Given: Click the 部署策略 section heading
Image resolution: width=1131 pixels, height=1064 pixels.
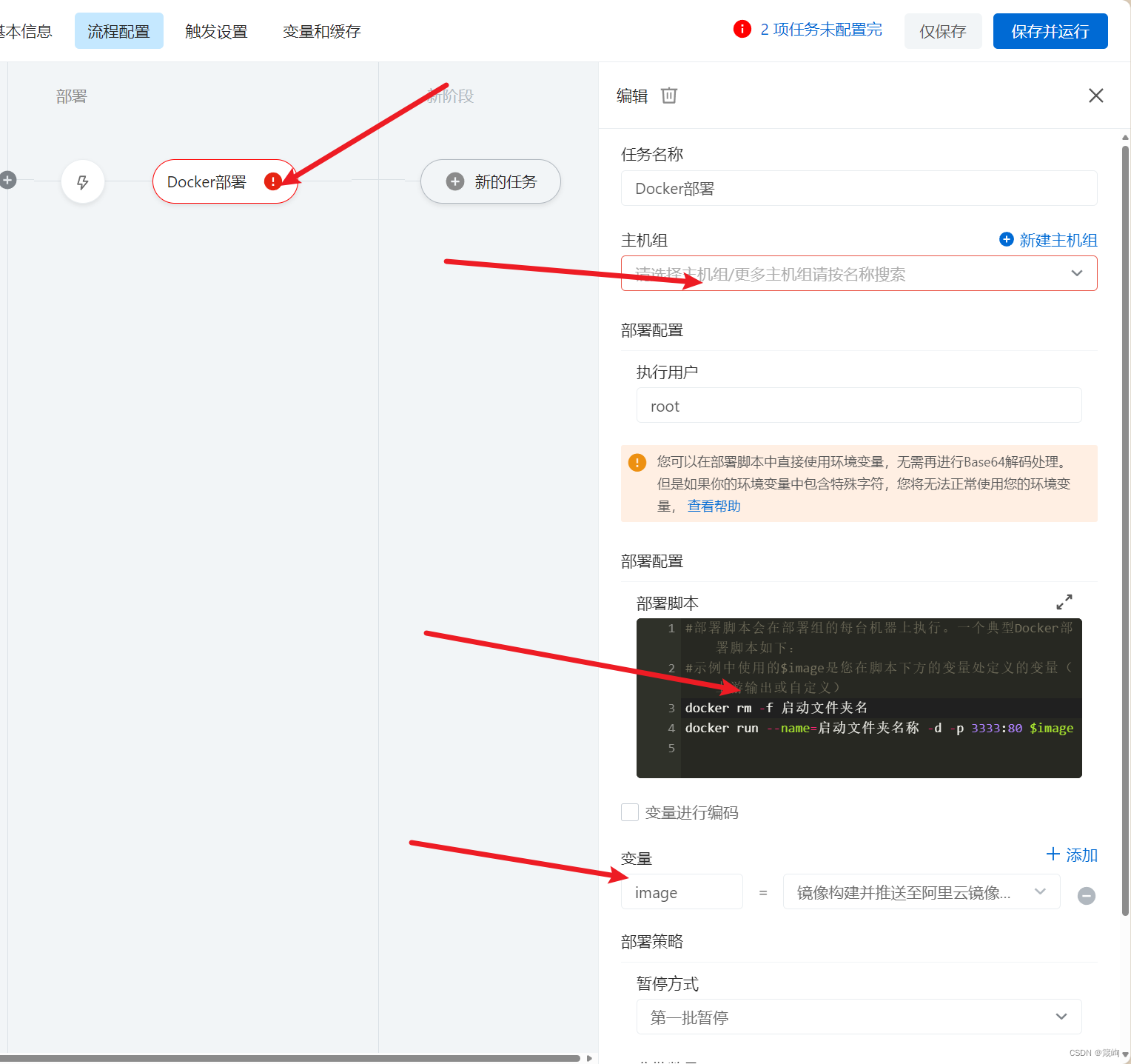Looking at the screenshot, I should (x=652, y=941).
